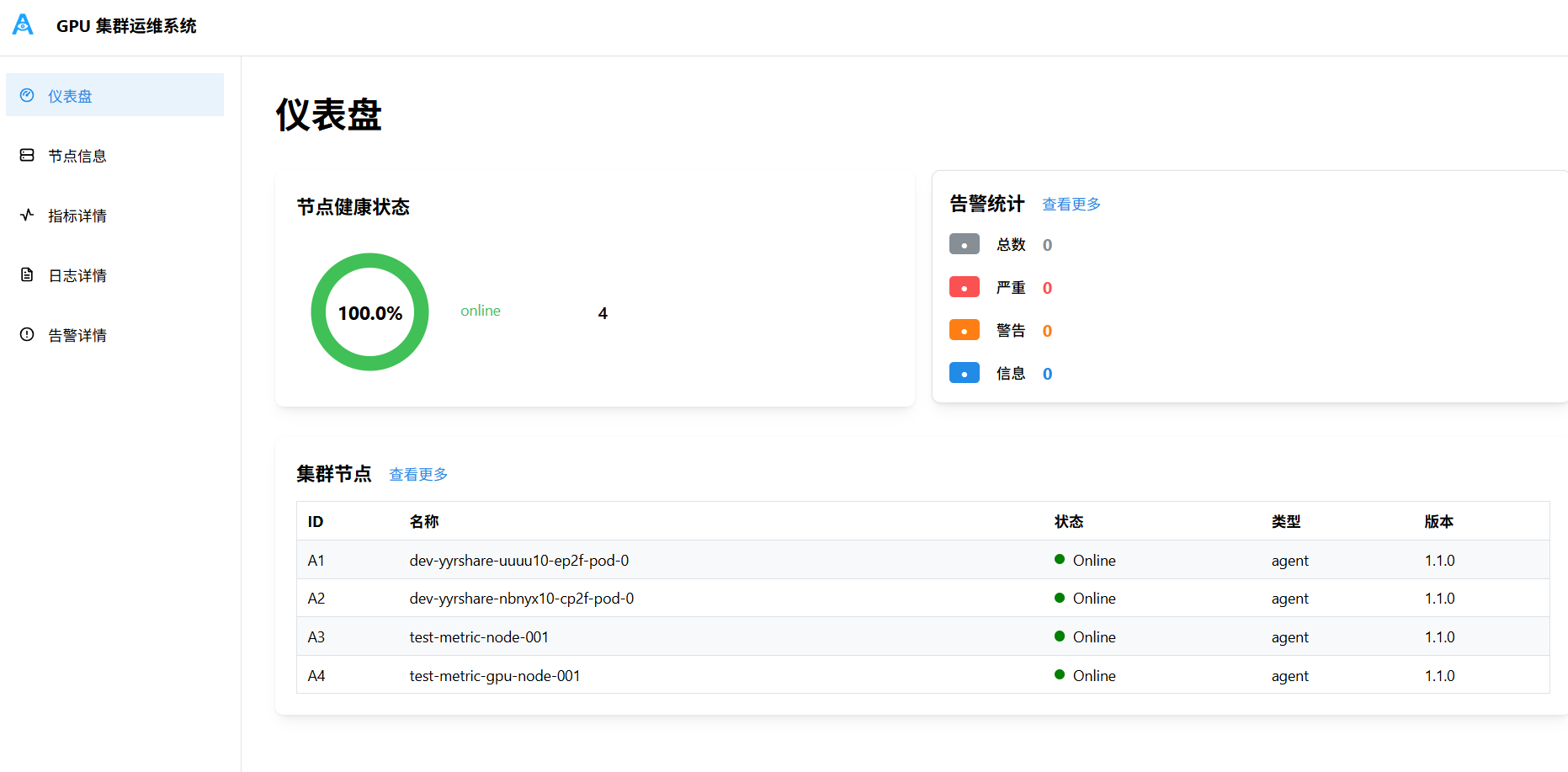Click the green status dot for node A3
Image resolution: width=1568 pixels, height=772 pixels.
1060,636
